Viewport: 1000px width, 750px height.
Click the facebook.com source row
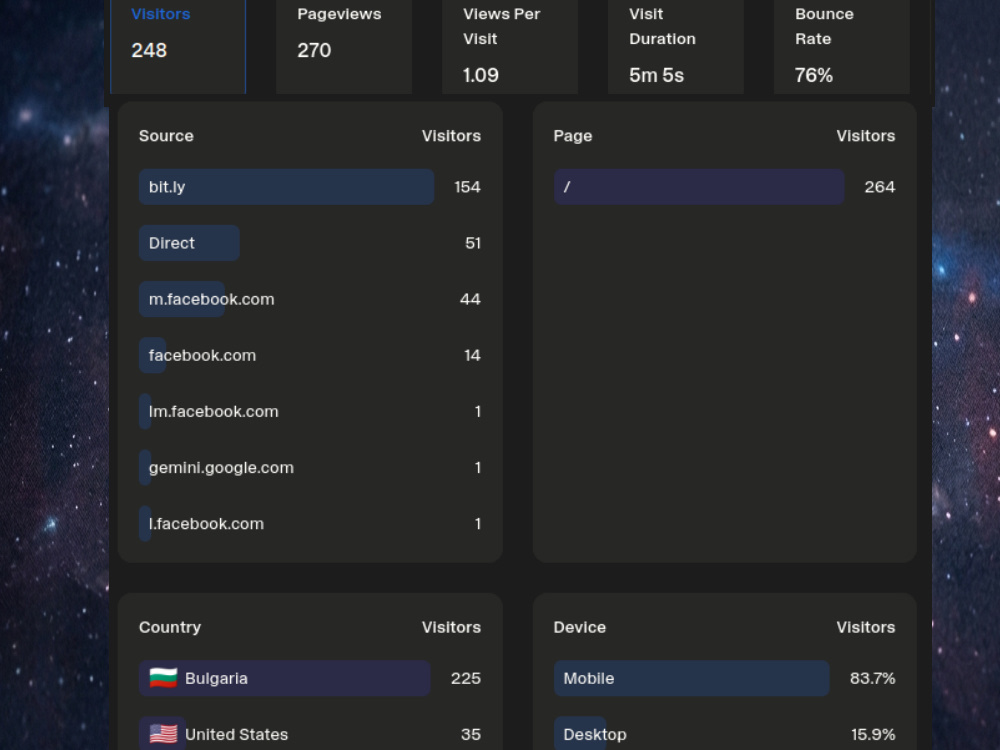[x=310, y=355]
